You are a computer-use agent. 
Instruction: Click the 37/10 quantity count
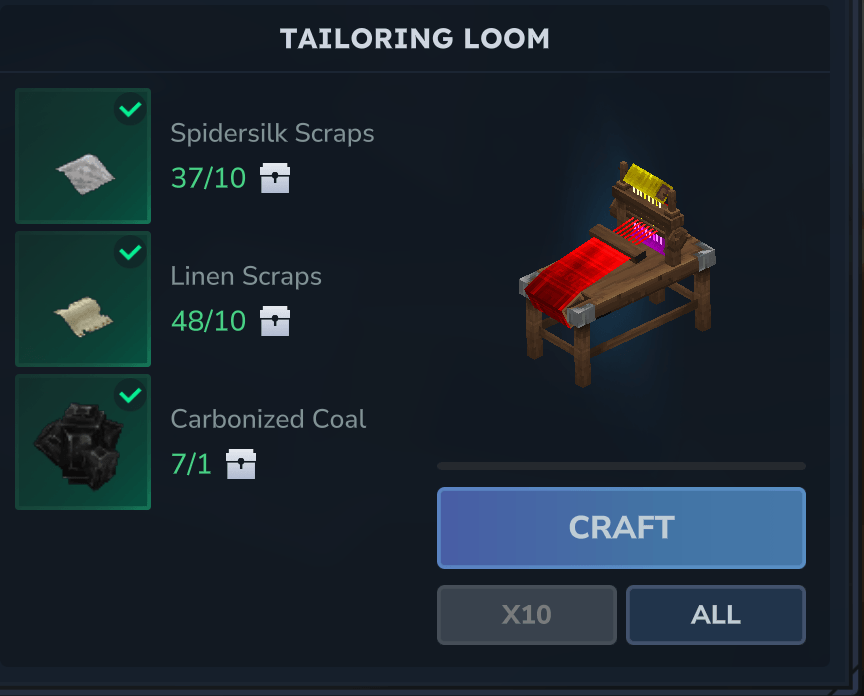[208, 178]
